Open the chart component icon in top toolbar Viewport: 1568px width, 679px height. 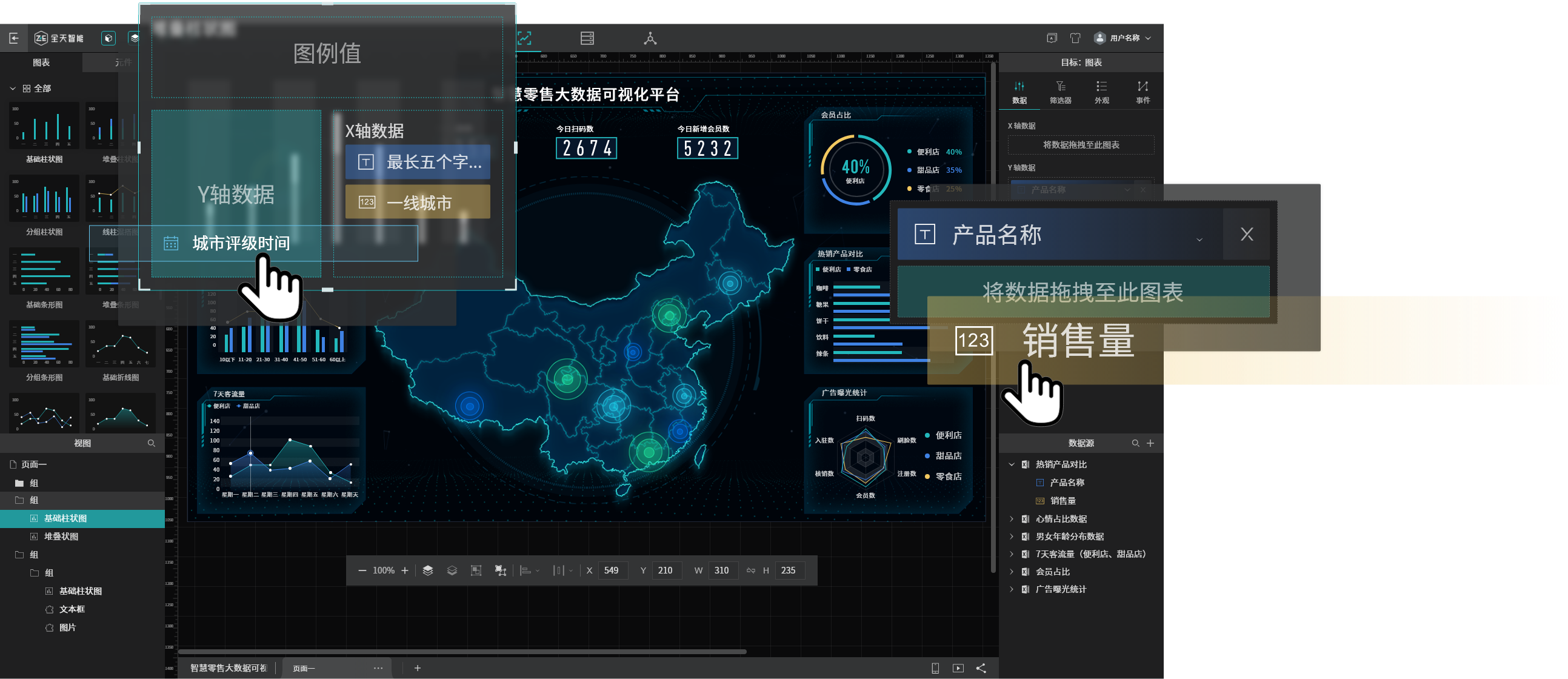[x=525, y=38]
